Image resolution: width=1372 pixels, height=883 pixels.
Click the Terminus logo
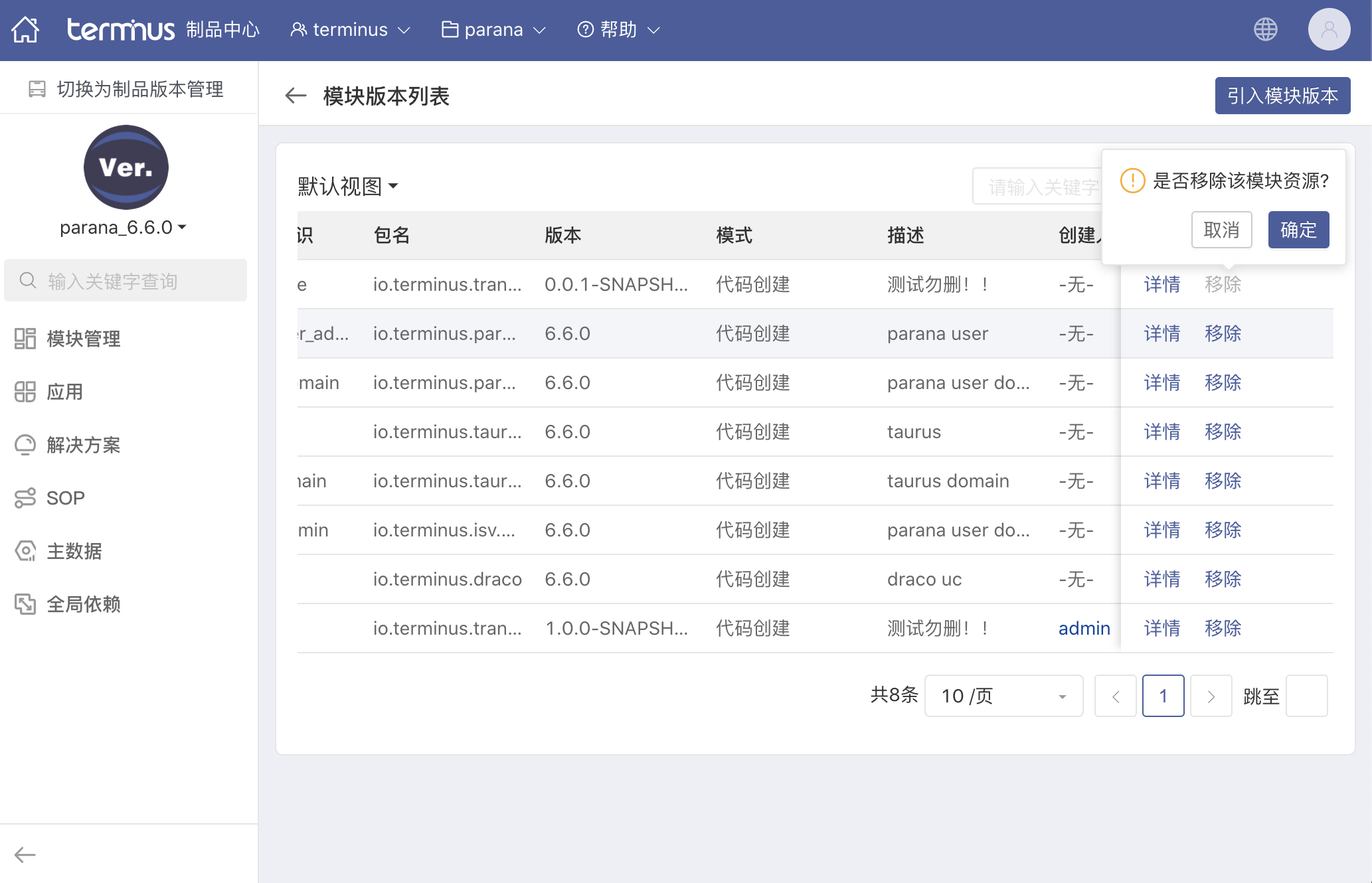tap(121, 29)
